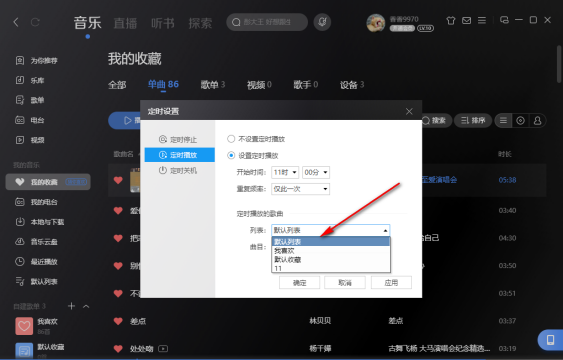Unlike the song 差点 heart icon

click(118, 321)
